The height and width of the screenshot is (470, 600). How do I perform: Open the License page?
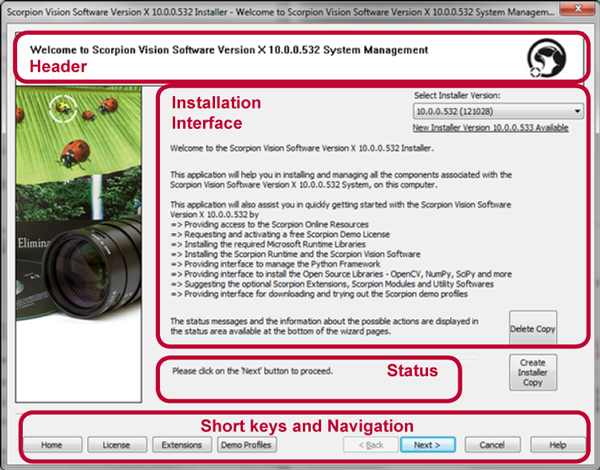click(117, 445)
